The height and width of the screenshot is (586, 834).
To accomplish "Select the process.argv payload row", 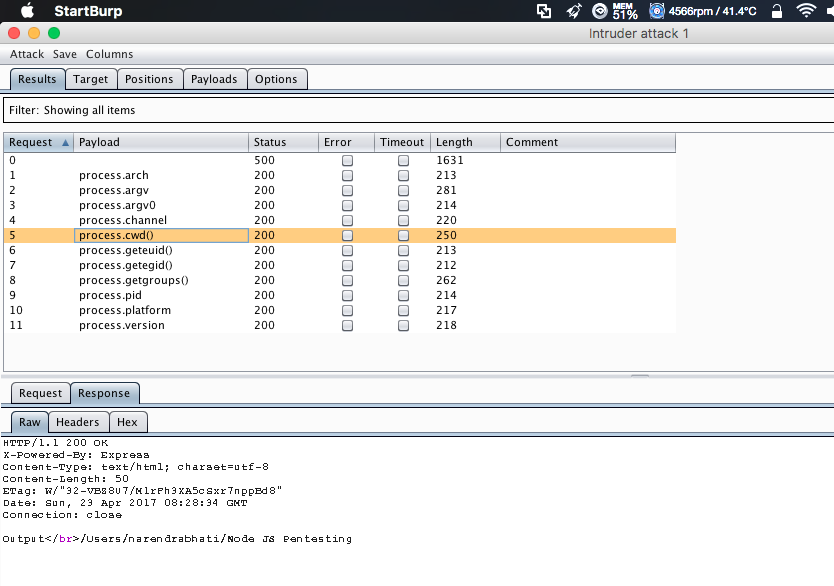I will coord(340,190).
